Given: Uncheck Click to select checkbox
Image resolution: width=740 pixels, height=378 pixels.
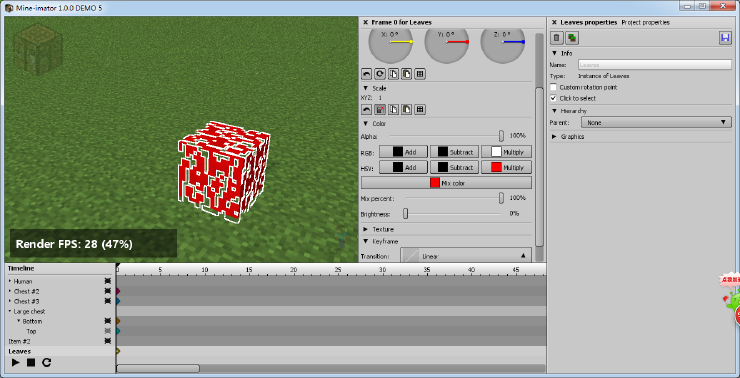Looking at the screenshot, I should tap(554, 98).
